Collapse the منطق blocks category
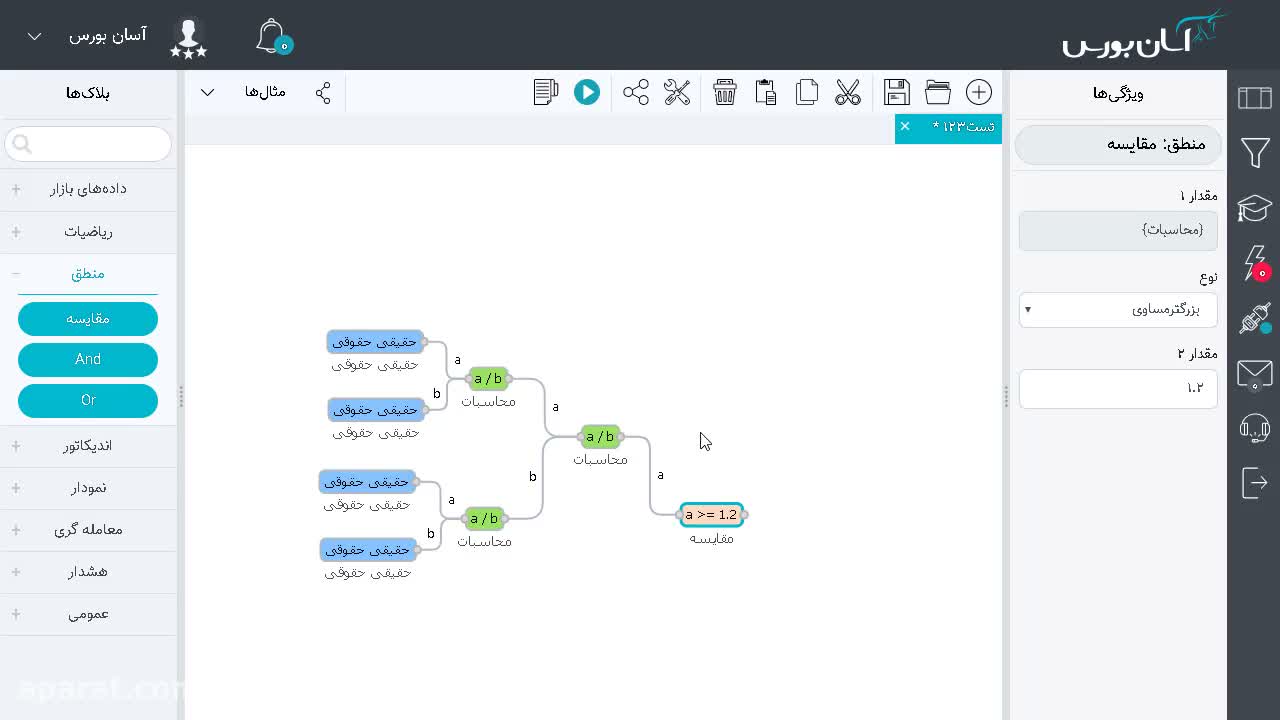The image size is (1280, 720). (x=88, y=273)
